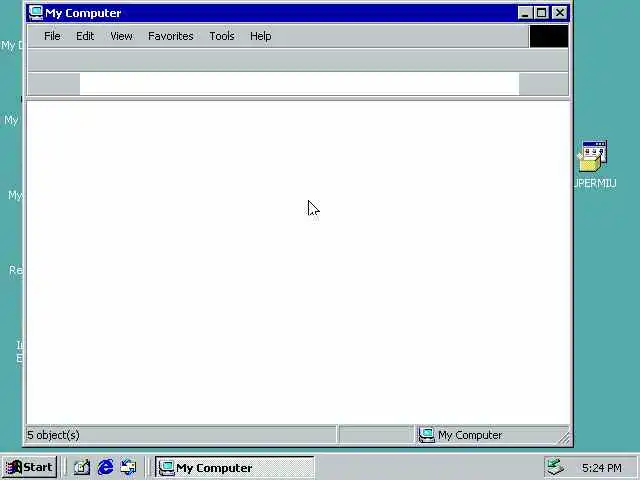Open the Tools menu
Screen dimensions: 640x480
click(222, 36)
